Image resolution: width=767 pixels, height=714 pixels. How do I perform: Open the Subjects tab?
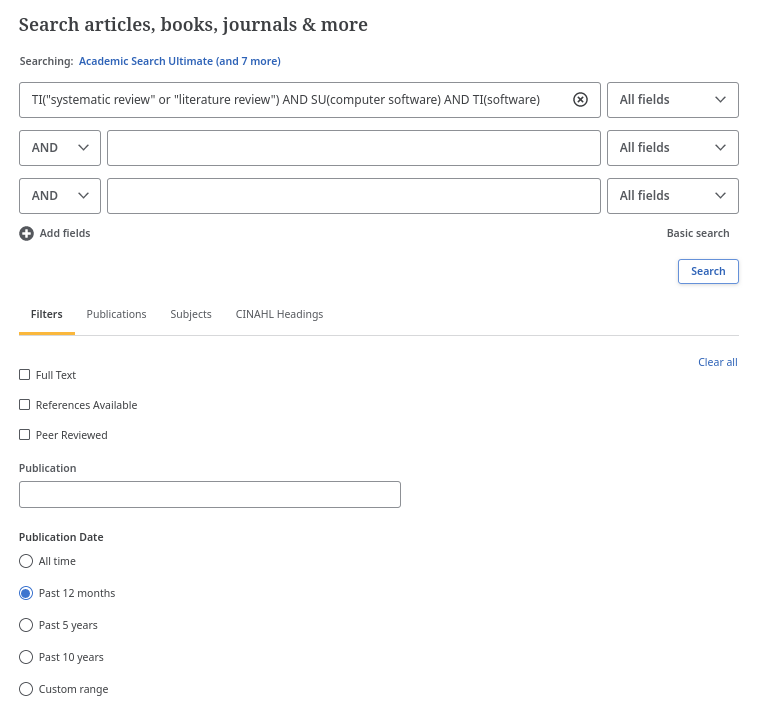191,314
